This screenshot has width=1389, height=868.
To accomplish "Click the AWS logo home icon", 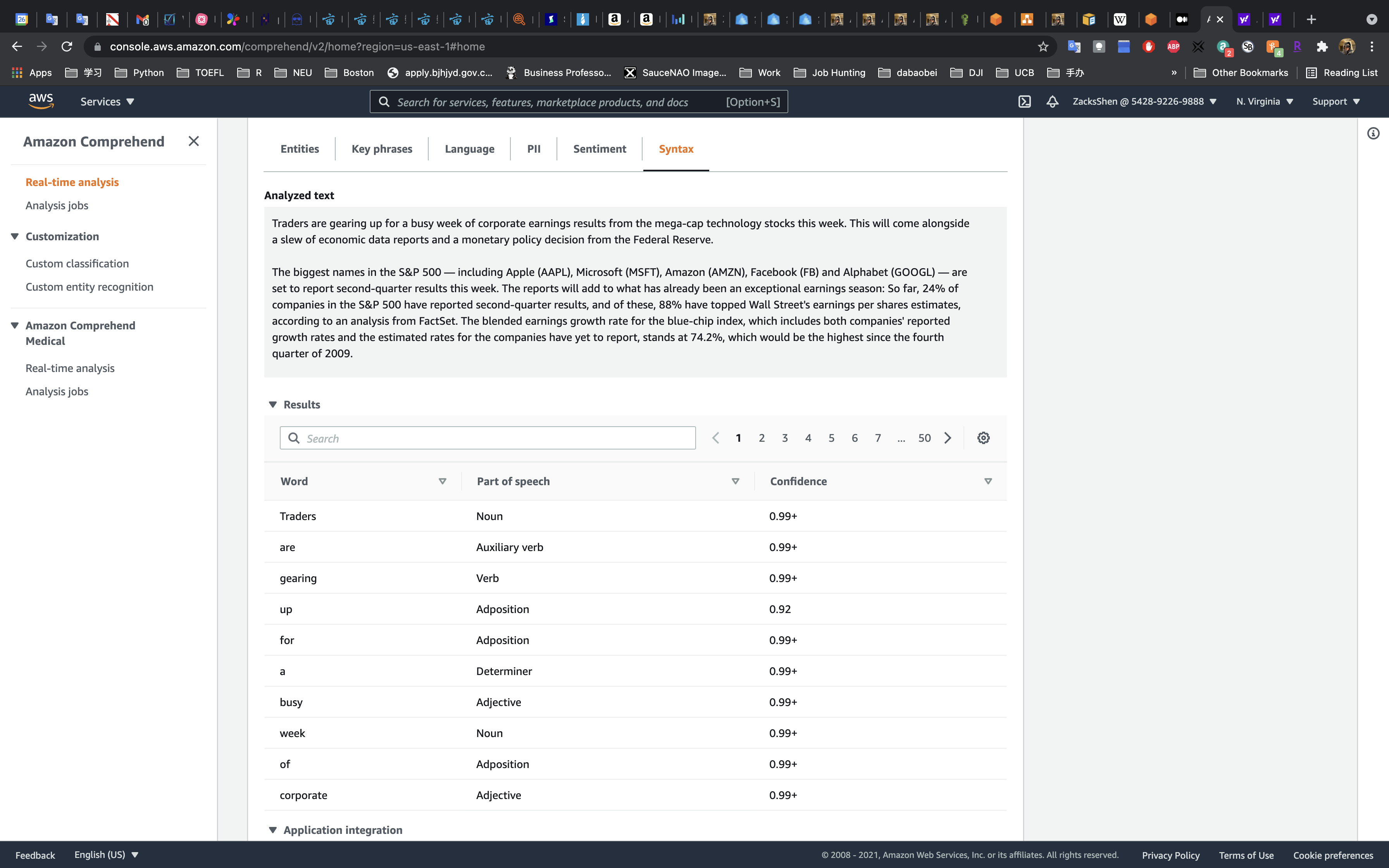I will [x=41, y=102].
